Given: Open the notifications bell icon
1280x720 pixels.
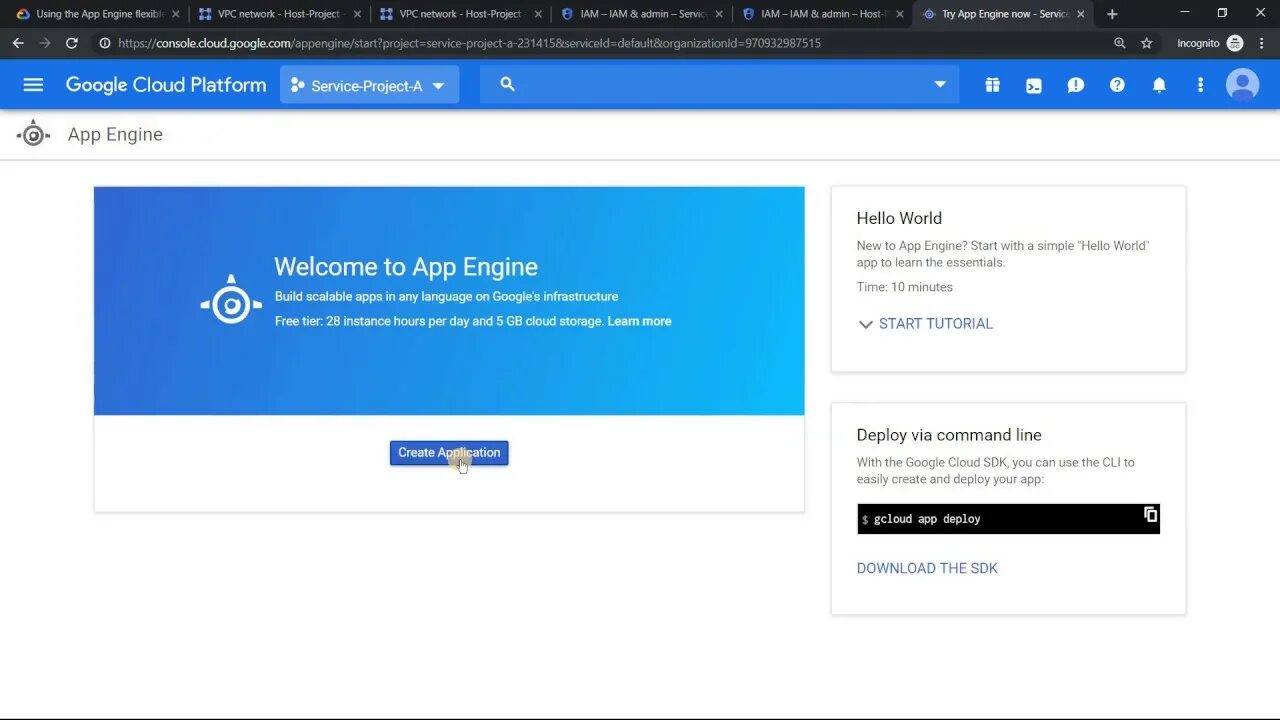Looking at the screenshot, I should click(x=1159, y=85).
